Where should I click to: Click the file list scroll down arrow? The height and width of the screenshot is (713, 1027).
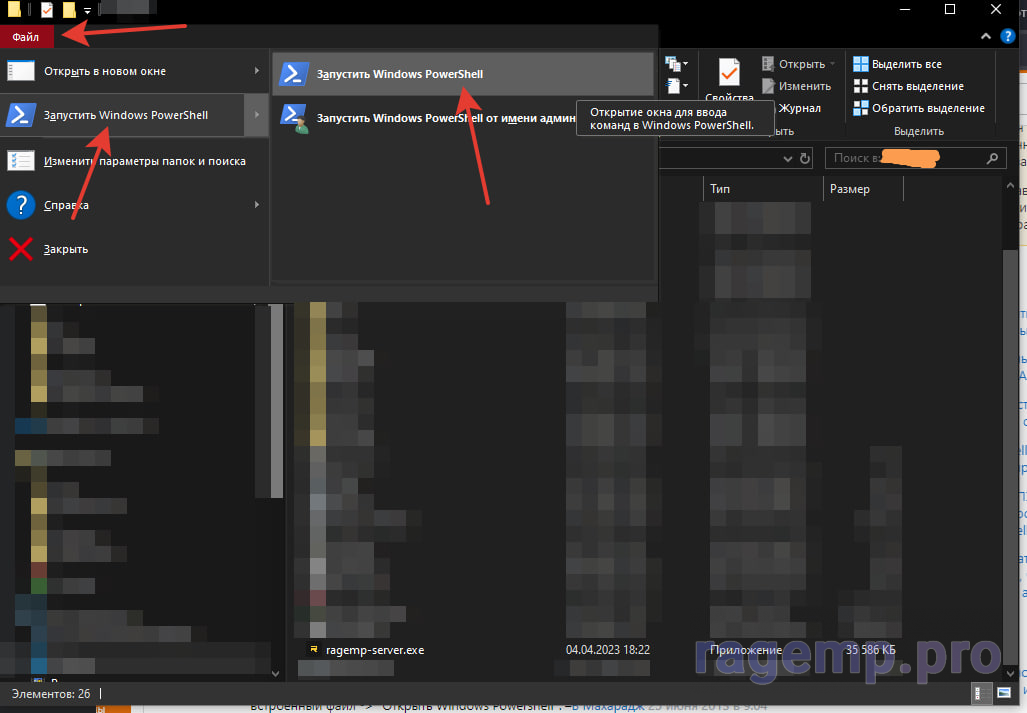click(x=1009, y=672)
